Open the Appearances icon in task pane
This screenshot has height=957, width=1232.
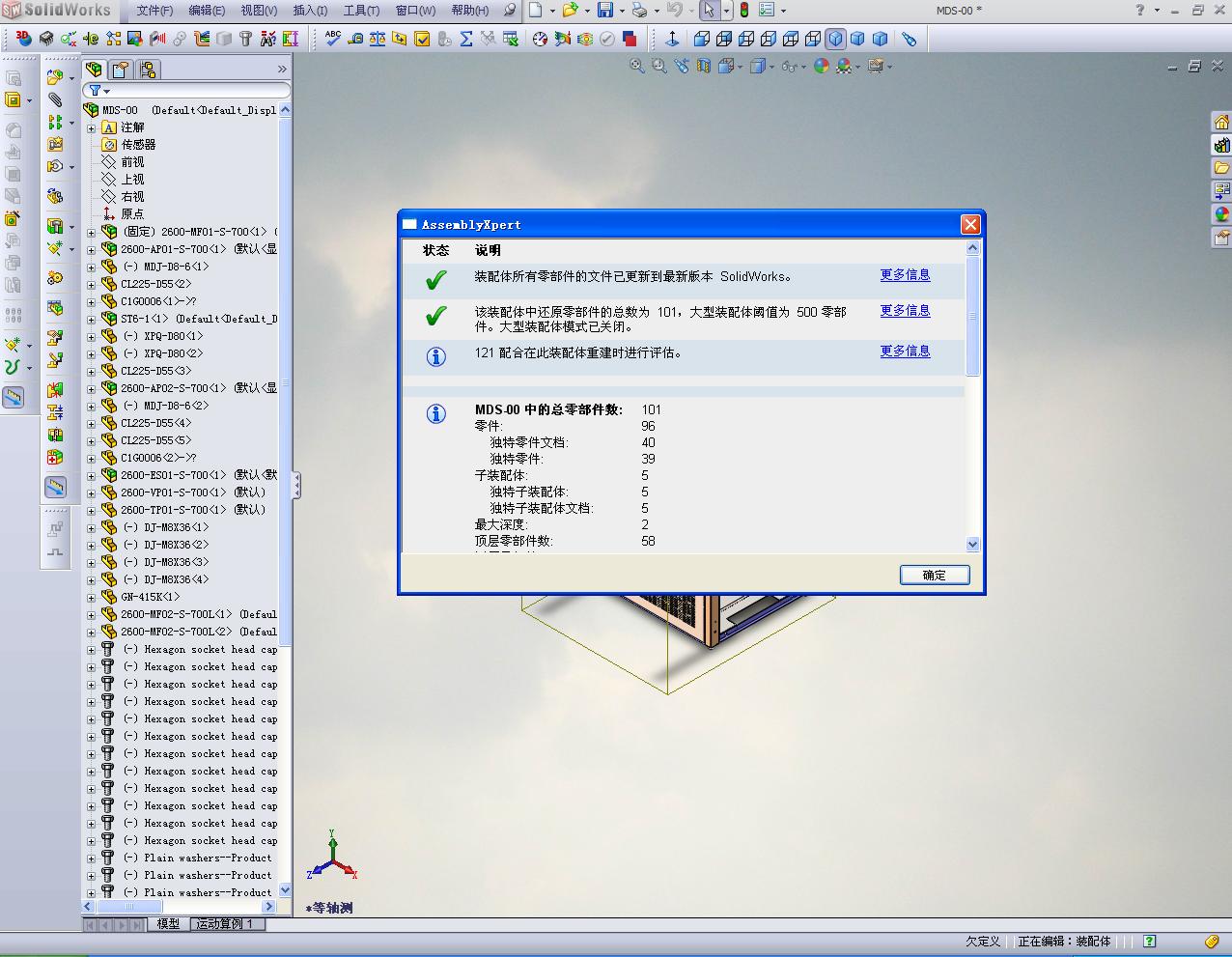[x=1221, y=214]
